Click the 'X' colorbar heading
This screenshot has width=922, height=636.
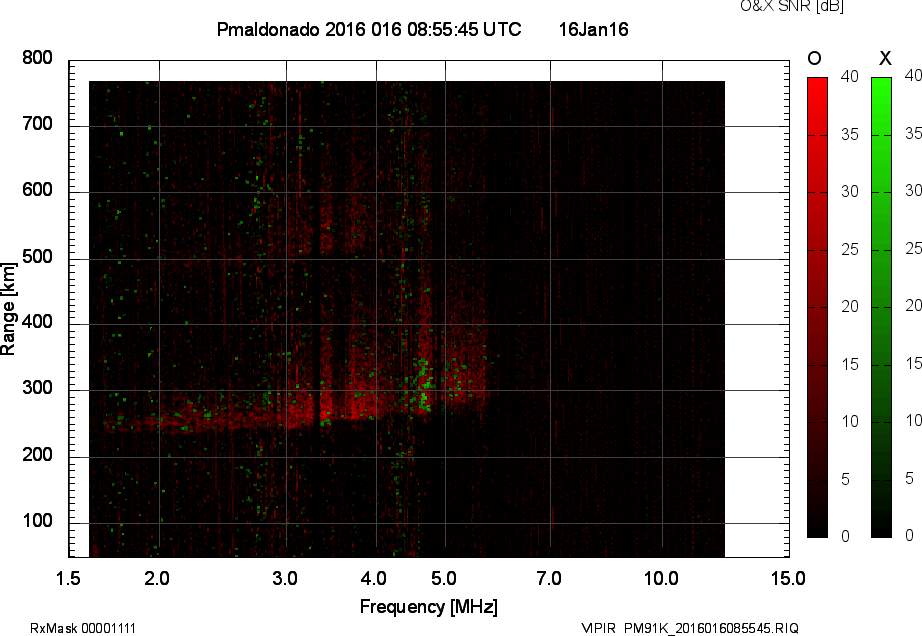coord(885,58)
